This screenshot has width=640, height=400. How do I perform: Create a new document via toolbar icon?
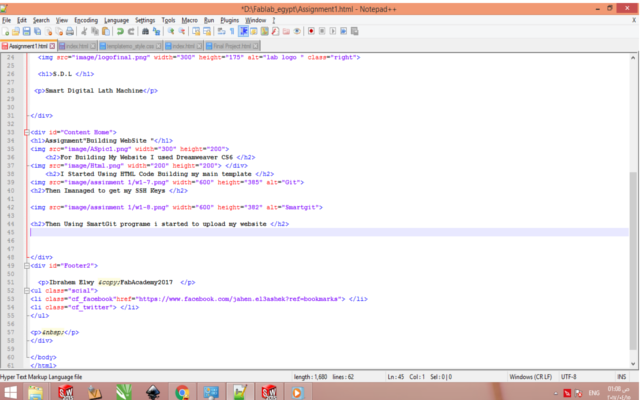pos(5,31)
